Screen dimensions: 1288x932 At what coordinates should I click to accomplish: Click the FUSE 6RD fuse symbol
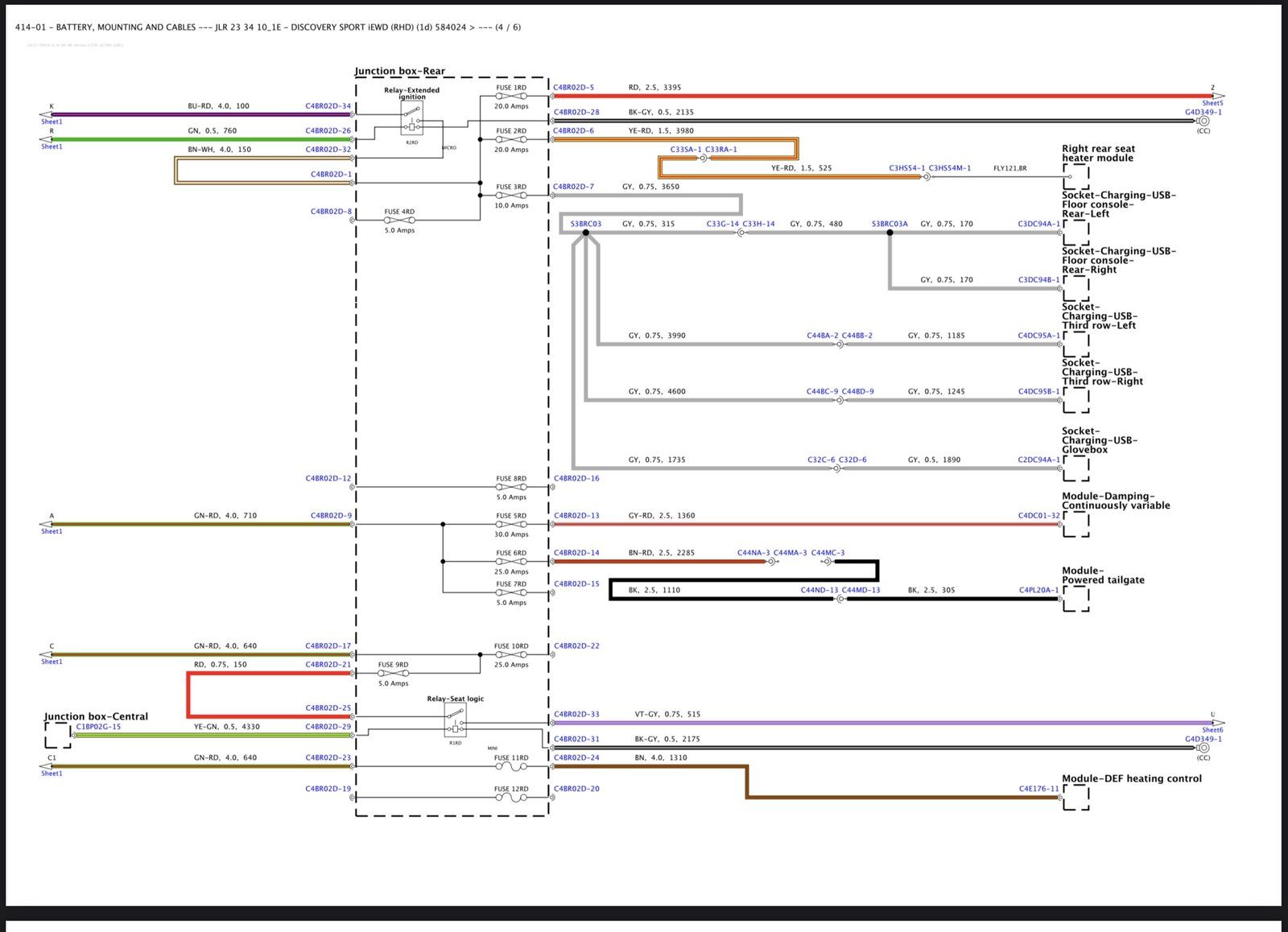pos(511,562)
